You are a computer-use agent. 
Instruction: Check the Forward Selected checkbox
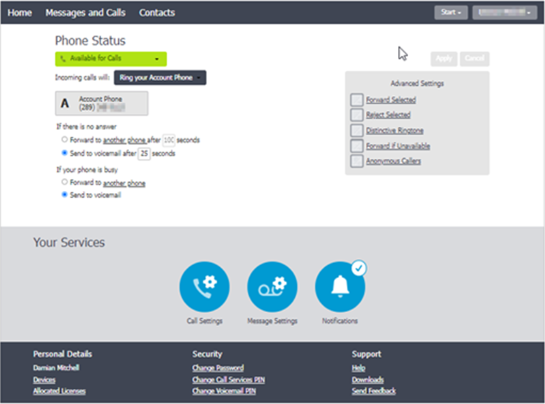(357, 100)
